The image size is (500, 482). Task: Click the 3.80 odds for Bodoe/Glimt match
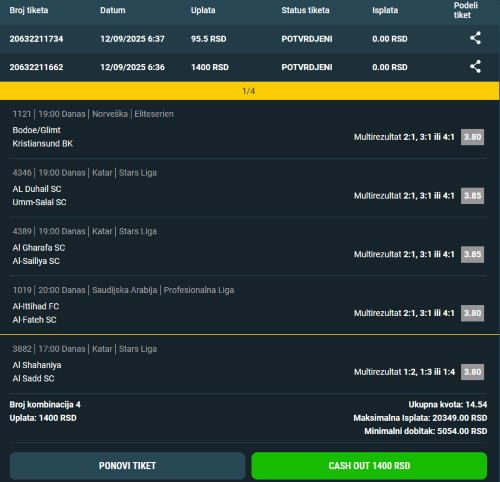coord(472,137)
